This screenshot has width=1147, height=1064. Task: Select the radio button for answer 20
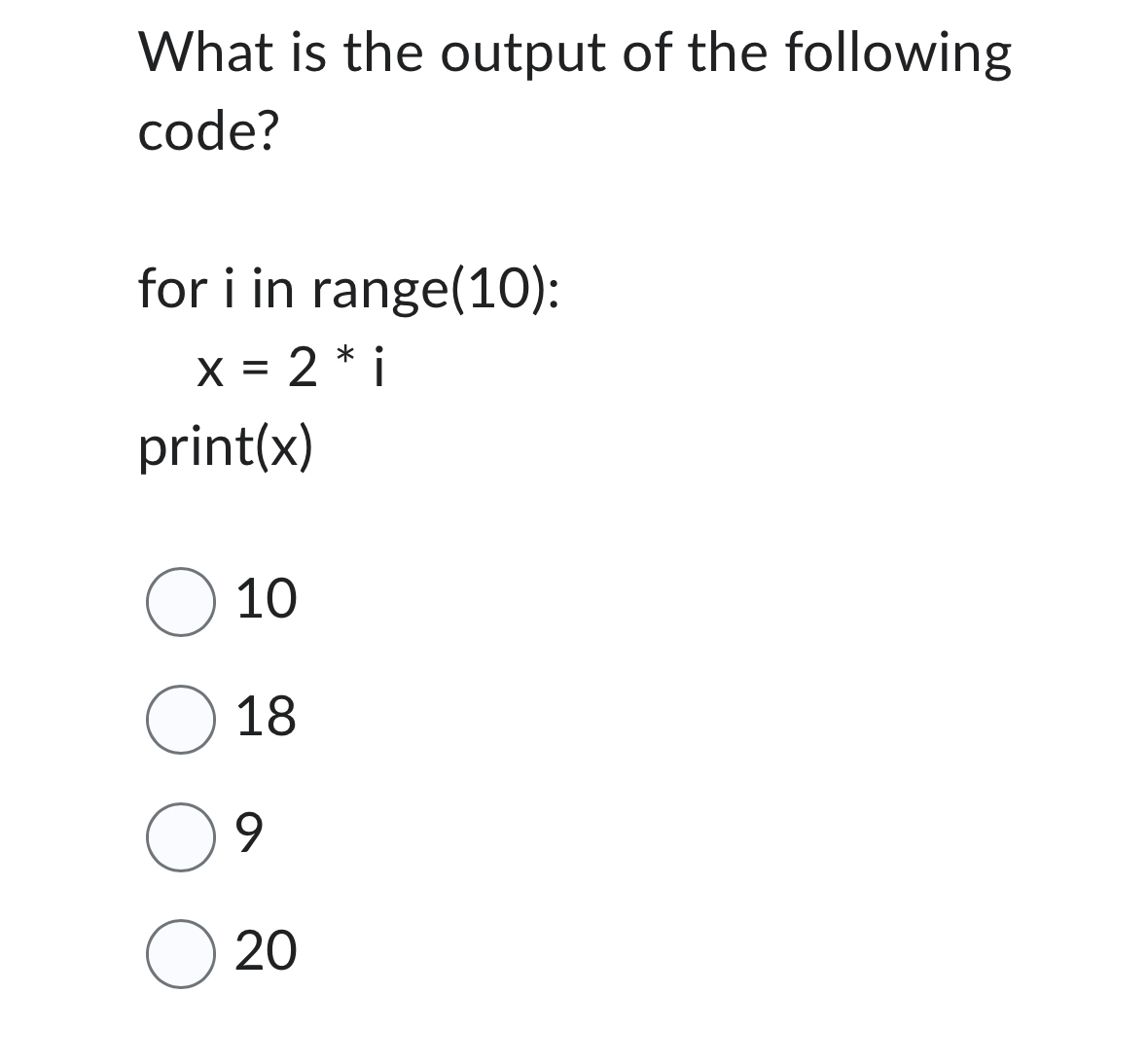pos(182,953)
